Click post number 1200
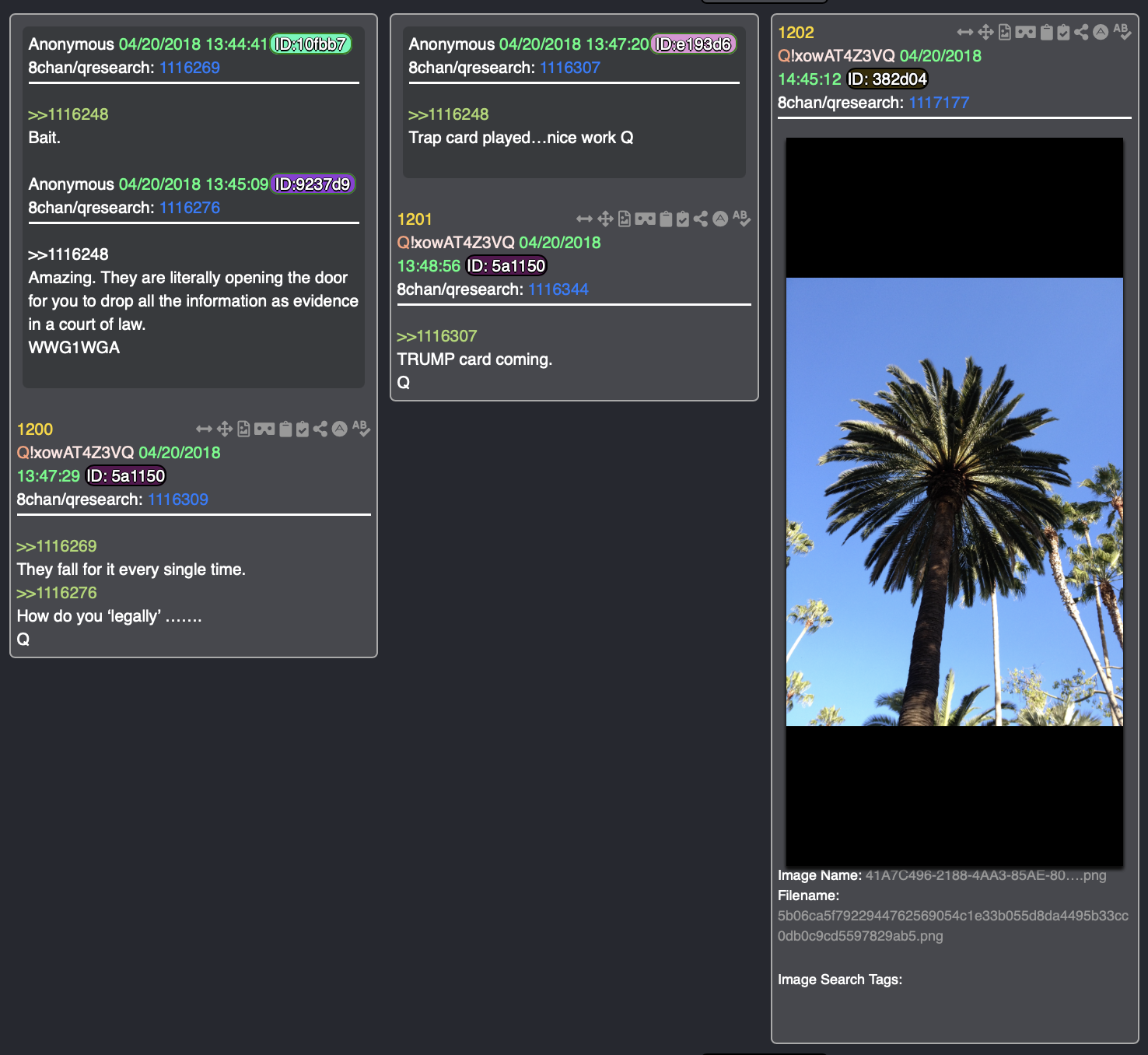Viewport: 1148px width, 1055px height. click(x=35, y=429)
